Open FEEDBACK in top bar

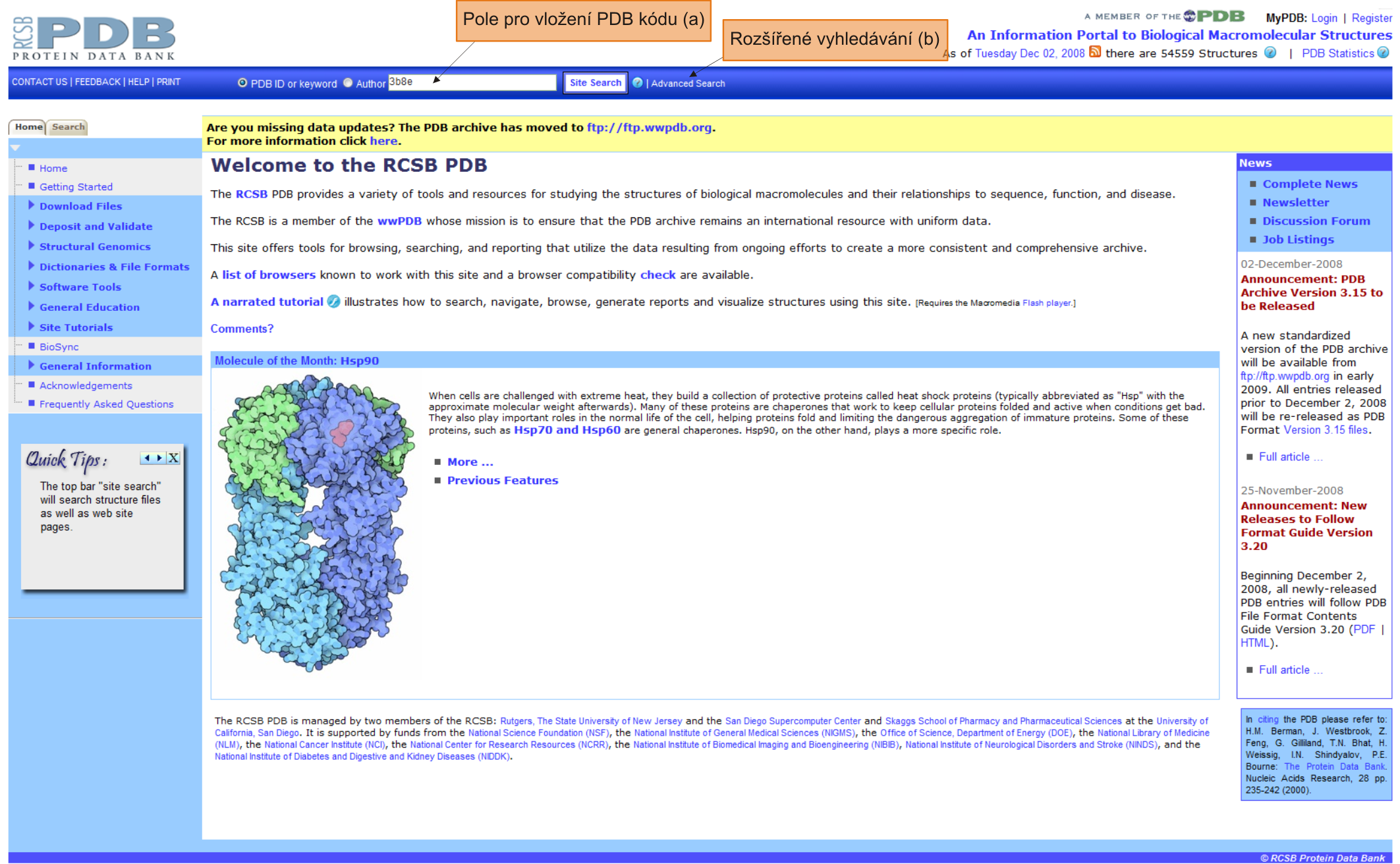pyautogui.click(x=98, y=82)
